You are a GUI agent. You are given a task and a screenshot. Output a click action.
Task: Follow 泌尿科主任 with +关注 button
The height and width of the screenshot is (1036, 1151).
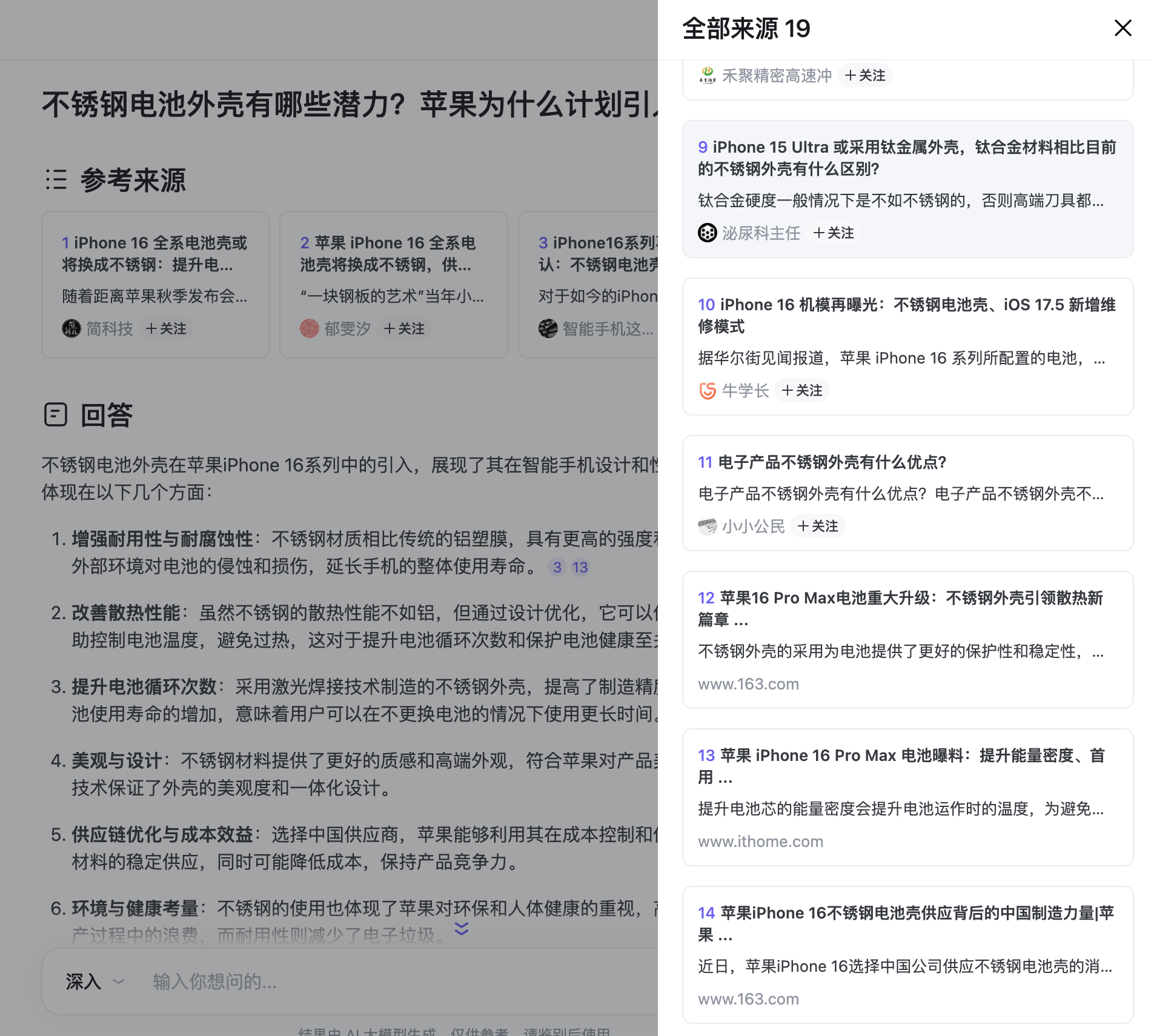833,233
